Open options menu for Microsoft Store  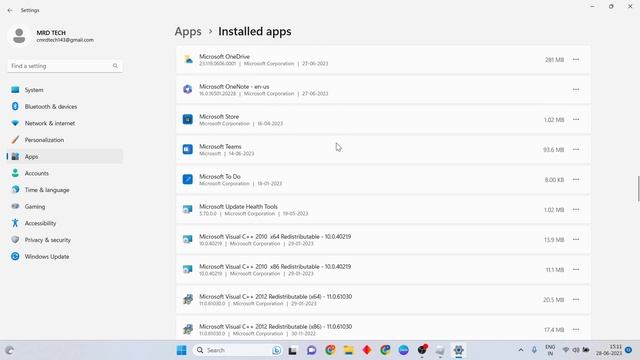point(576,120)
